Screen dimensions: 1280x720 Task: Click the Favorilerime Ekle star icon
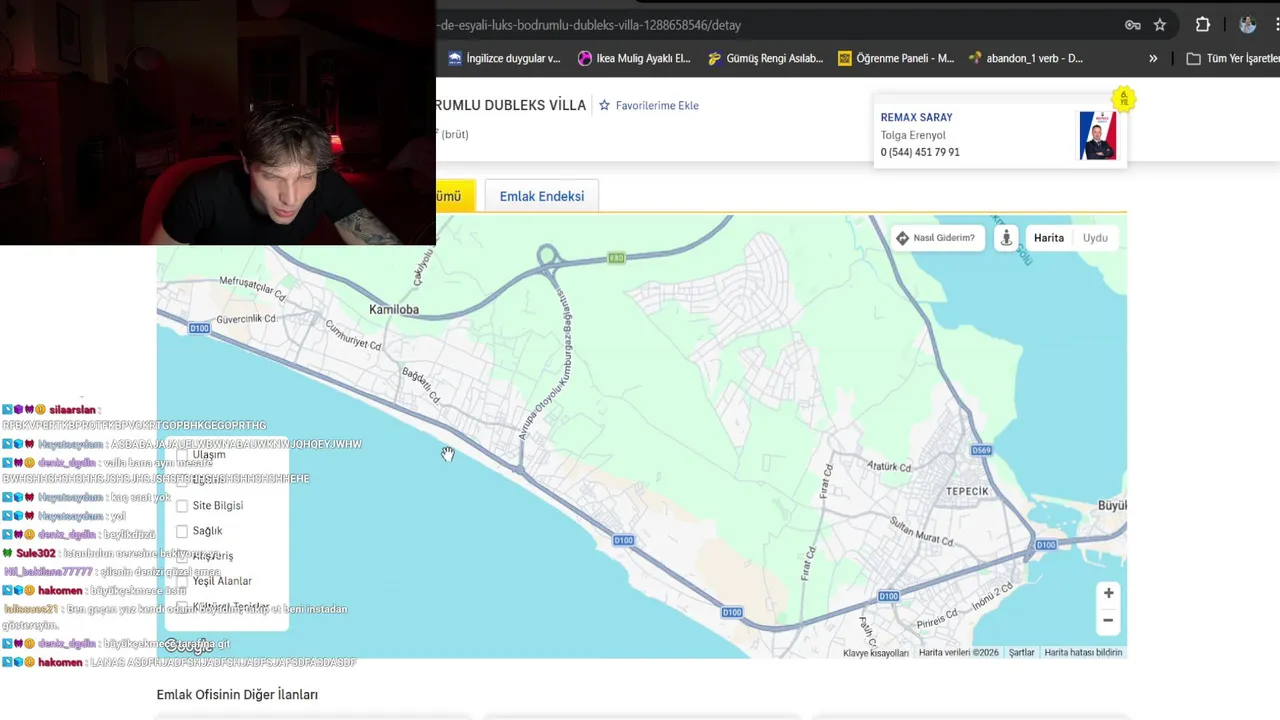point(604,105)
